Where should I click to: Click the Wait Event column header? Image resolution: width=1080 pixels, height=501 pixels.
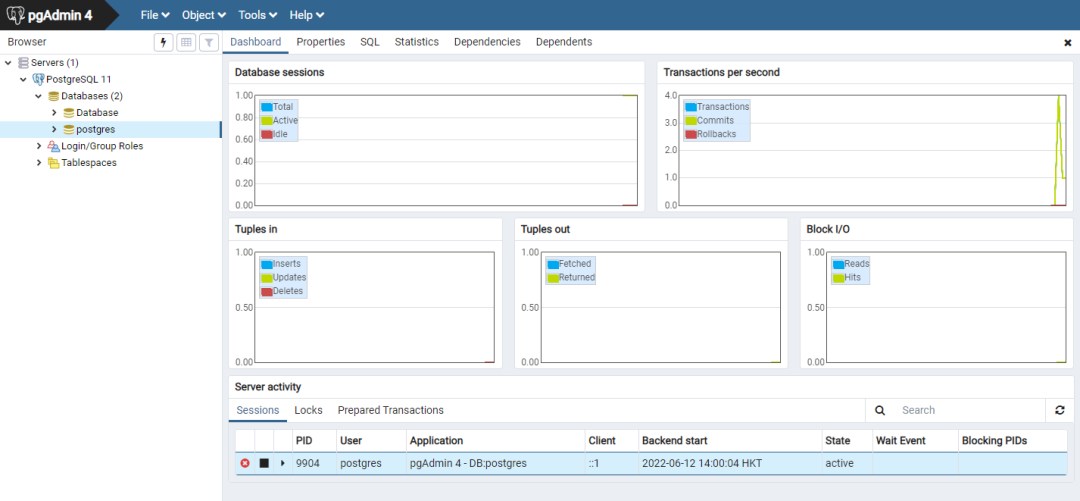pos(915,440)
